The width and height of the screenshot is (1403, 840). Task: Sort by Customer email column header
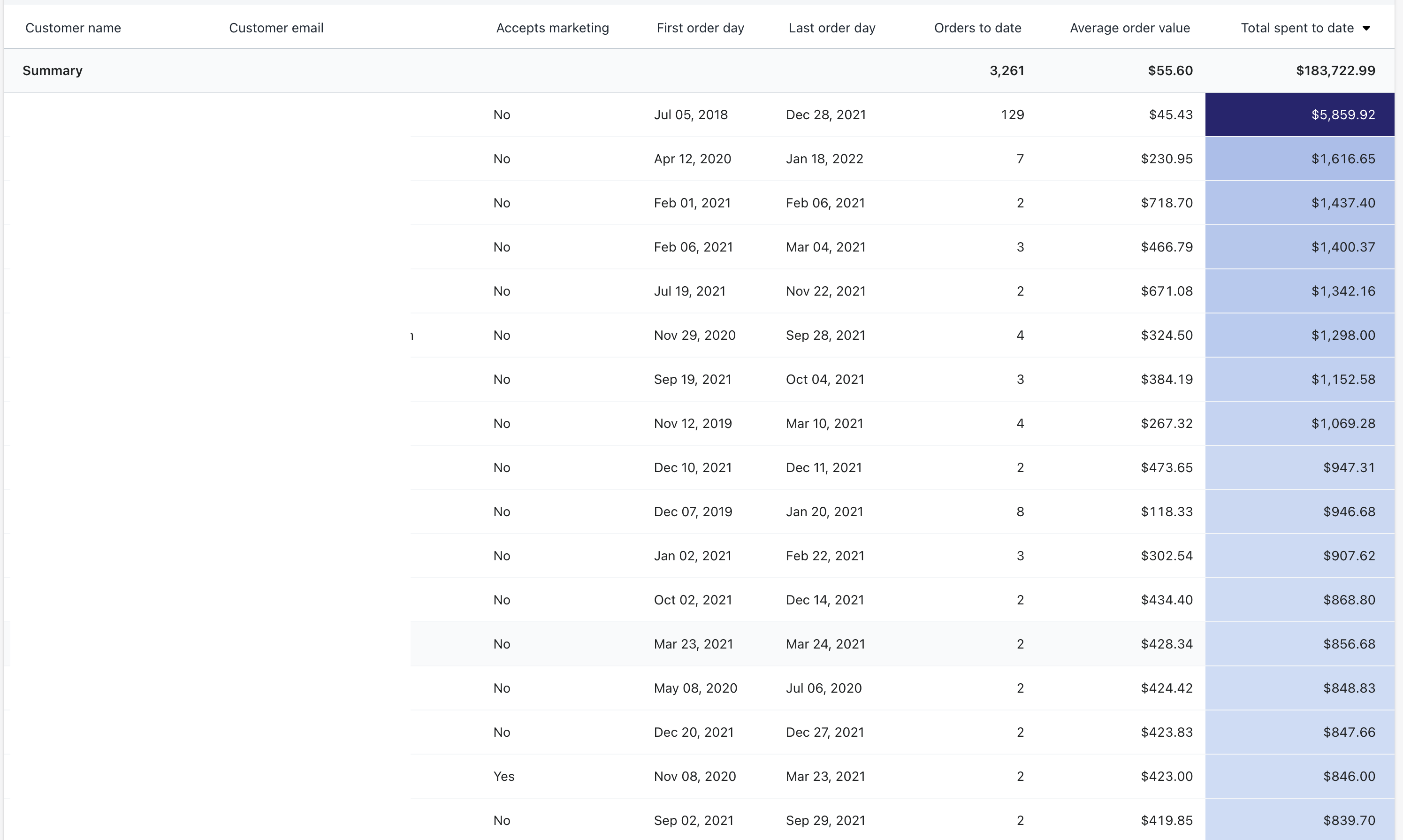pos(276,28)
